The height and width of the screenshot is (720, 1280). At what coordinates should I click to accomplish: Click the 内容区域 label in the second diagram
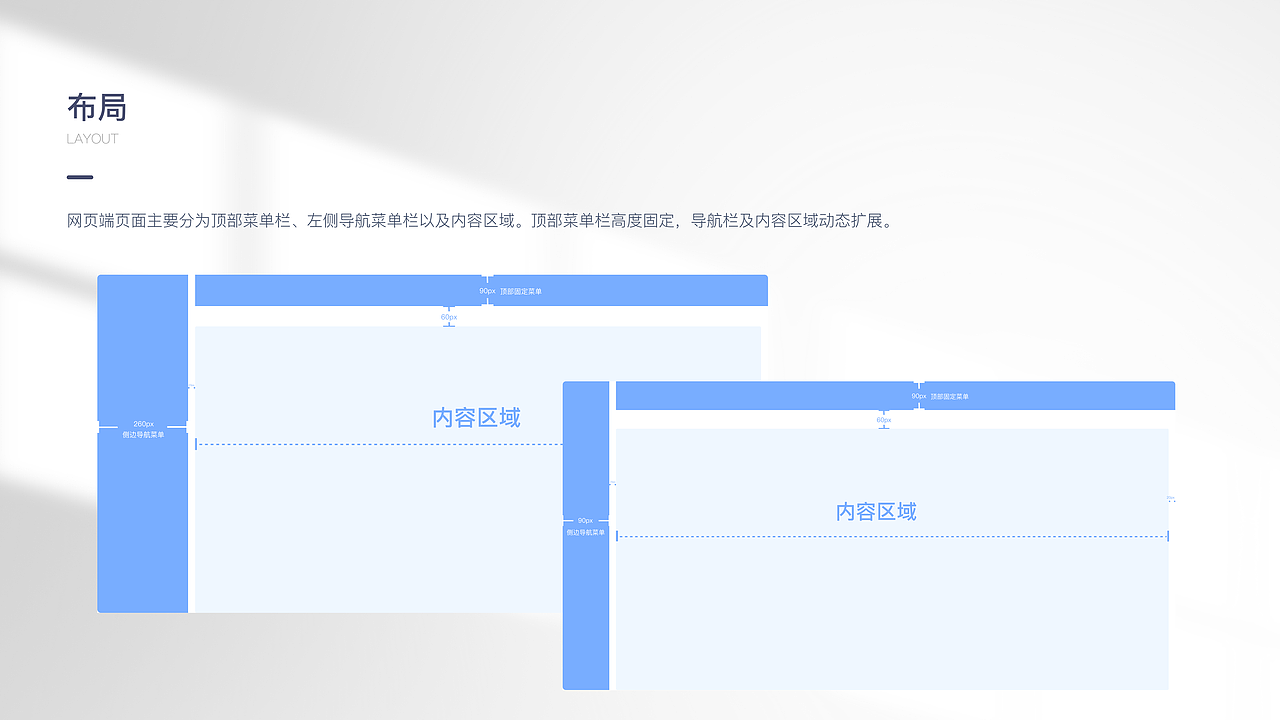coord(875,511)
